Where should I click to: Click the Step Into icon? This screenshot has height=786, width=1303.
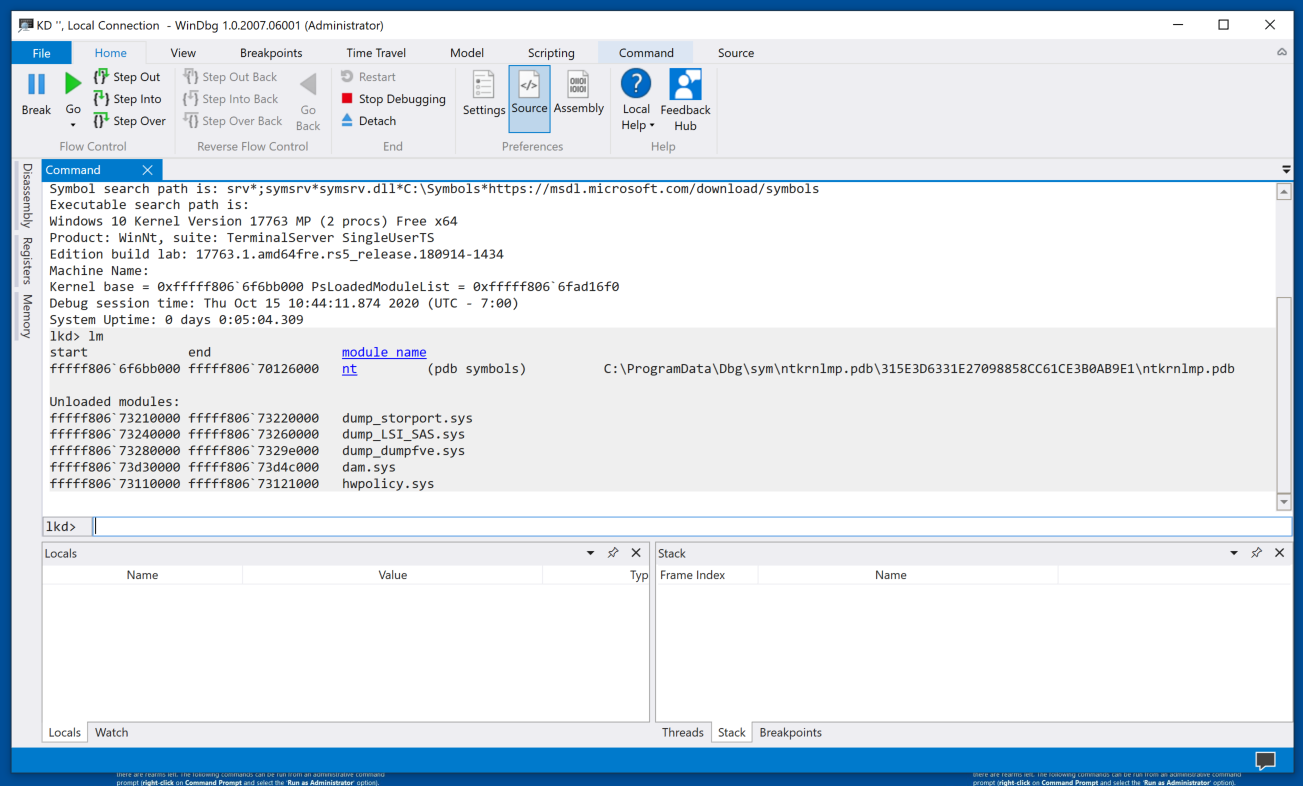(x=101, y=99)
